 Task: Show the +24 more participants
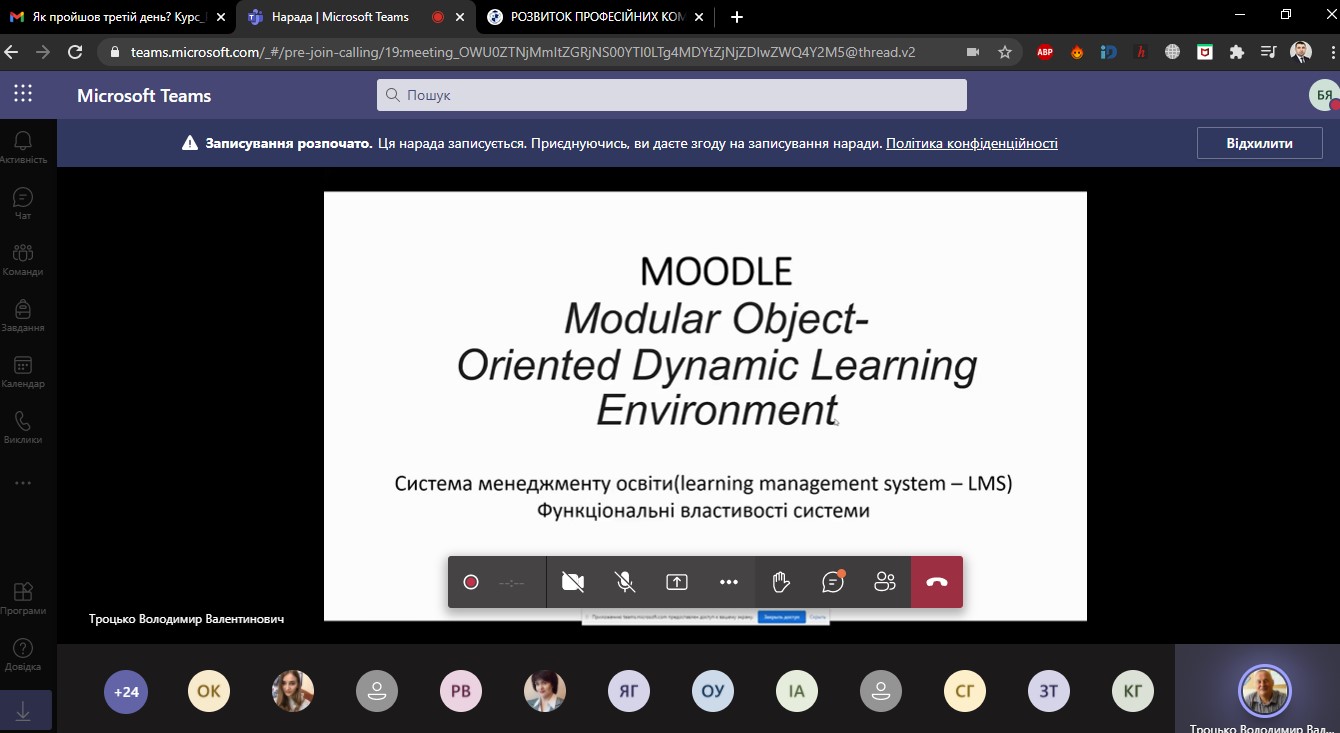(126, 691)
